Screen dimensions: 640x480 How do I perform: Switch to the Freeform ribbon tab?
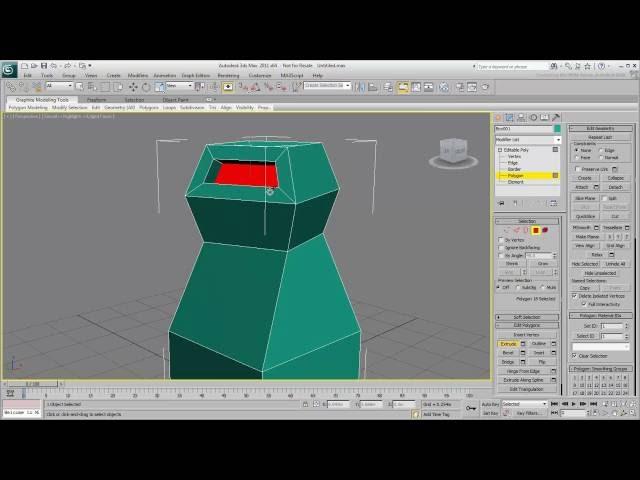tap(97, 100)
